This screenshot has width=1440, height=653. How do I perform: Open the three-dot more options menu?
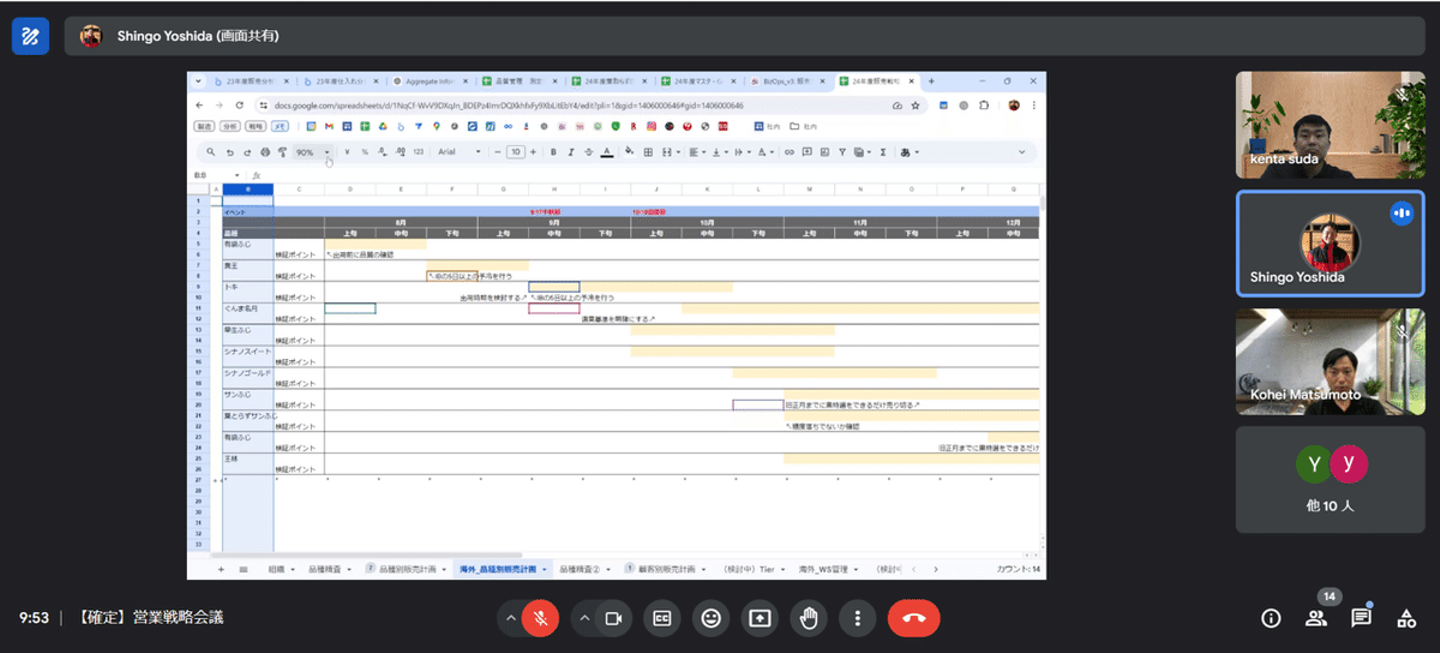(x=857, y=619)
